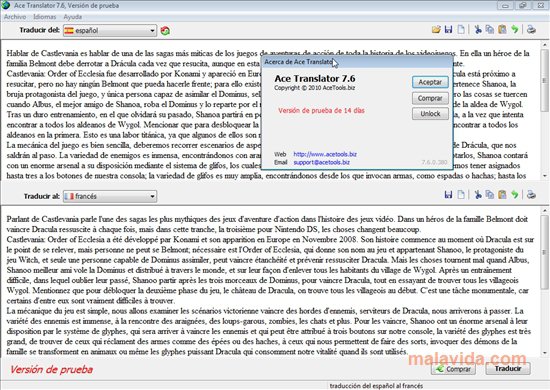
Task: Click the source text scrollbar thumb
Action: 544,81
